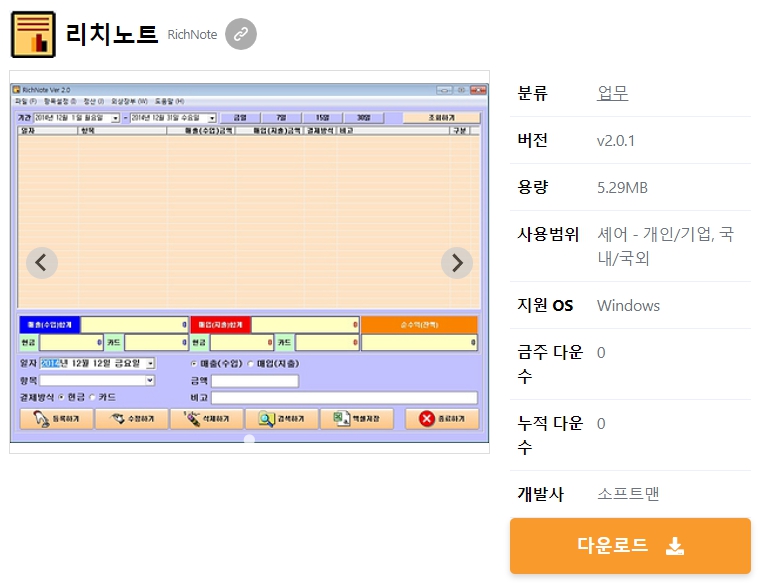The width and height of the screenshot is (759, 583).
Task: Open the 일자 date picker dropdown
Action: click(x=151, y=363)
